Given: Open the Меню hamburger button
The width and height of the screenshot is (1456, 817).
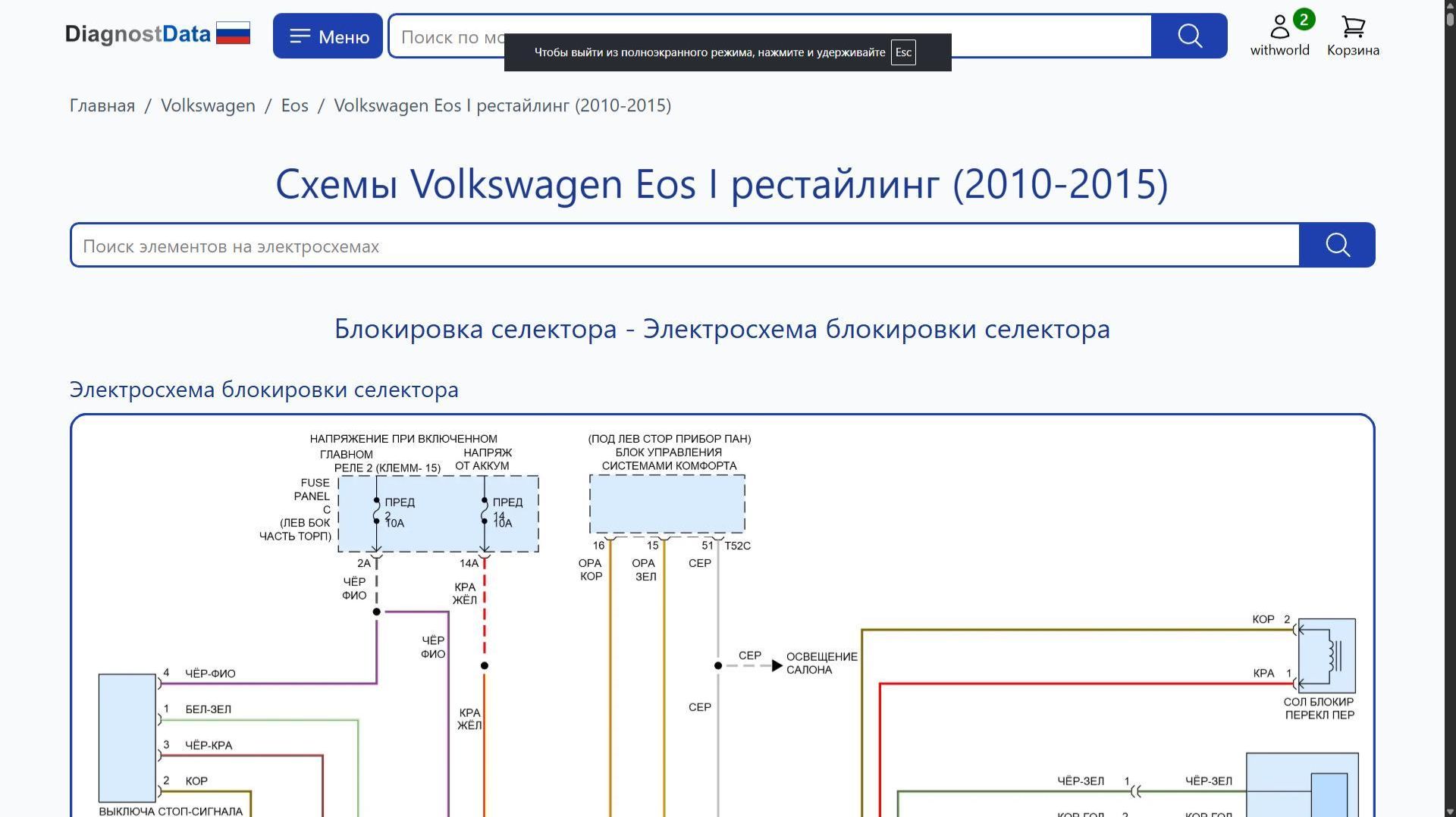Looking at the screenshot, I should [x=328, y=36].
